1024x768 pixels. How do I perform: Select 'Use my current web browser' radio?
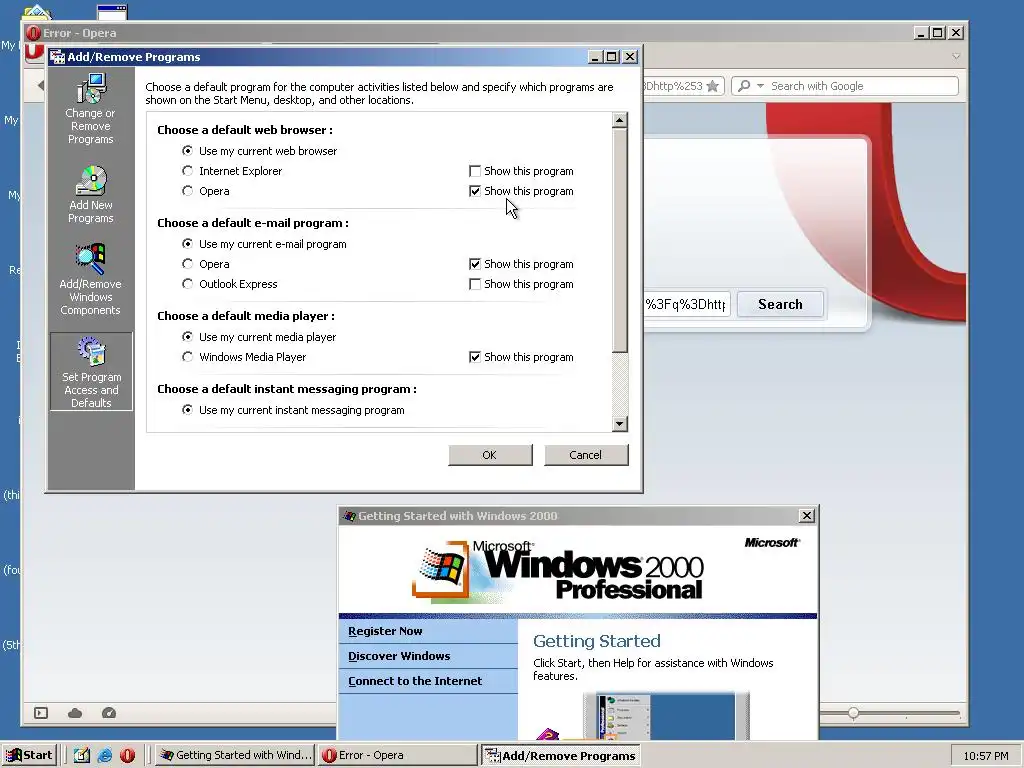(187, 151)
